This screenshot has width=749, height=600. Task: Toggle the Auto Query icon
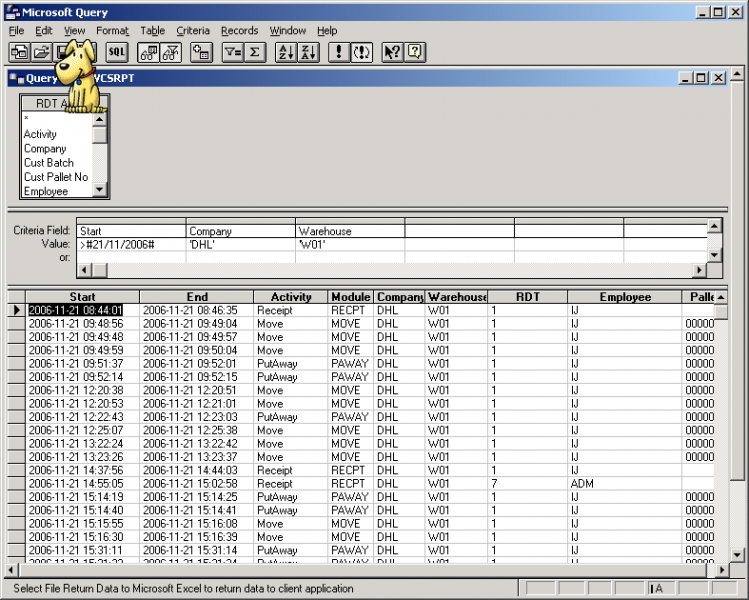click(x=361, y=52)
